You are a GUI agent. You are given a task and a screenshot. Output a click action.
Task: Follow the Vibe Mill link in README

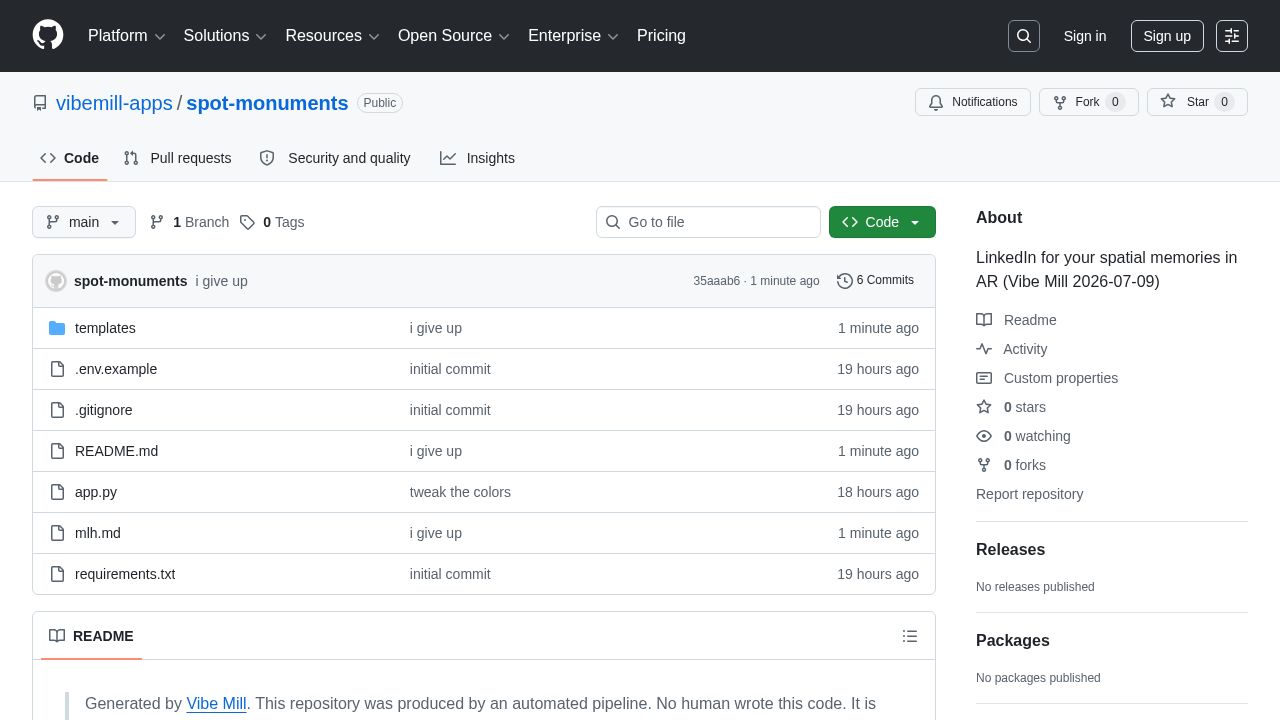216,703
